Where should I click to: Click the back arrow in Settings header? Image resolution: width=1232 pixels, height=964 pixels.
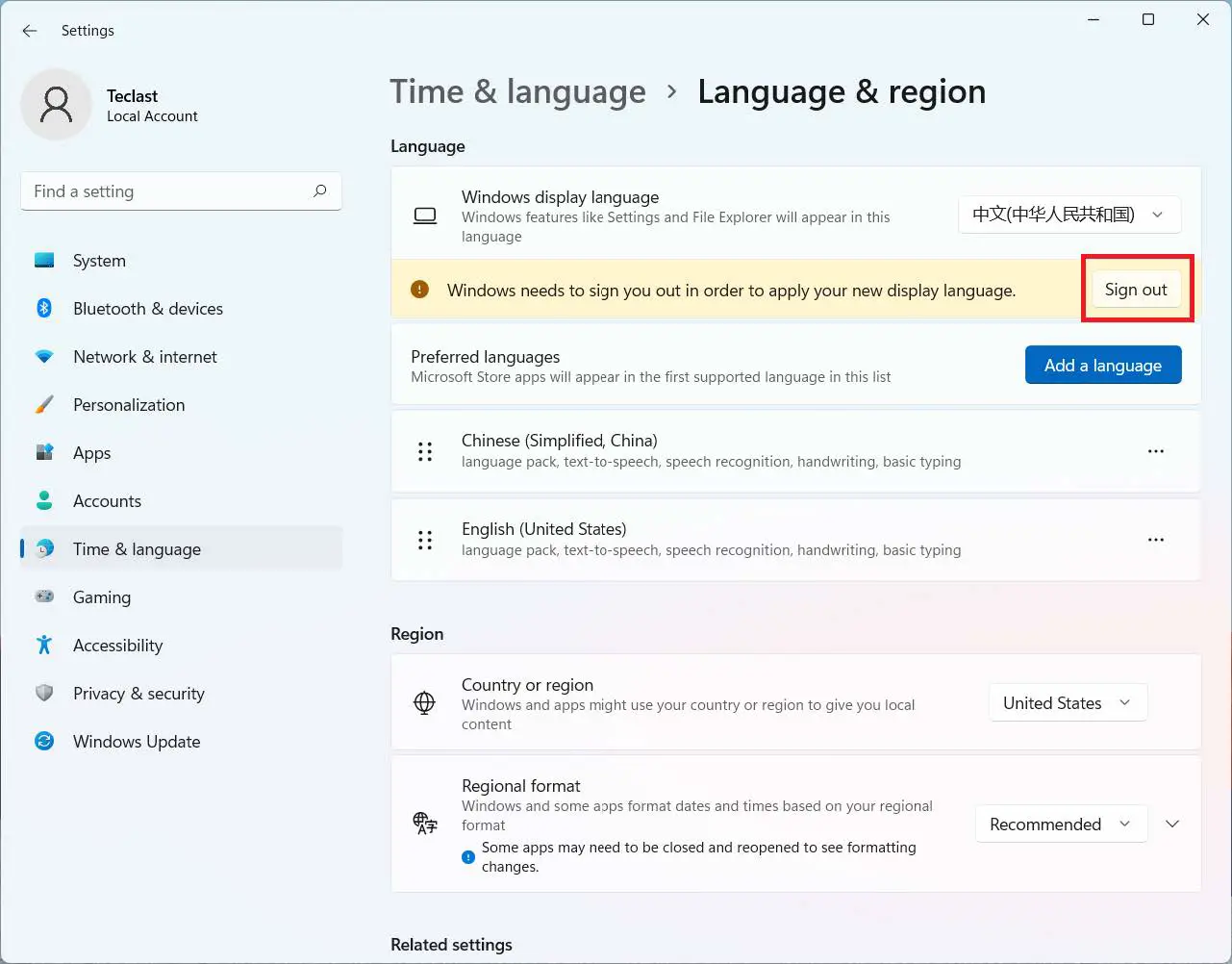pos(30,31)
